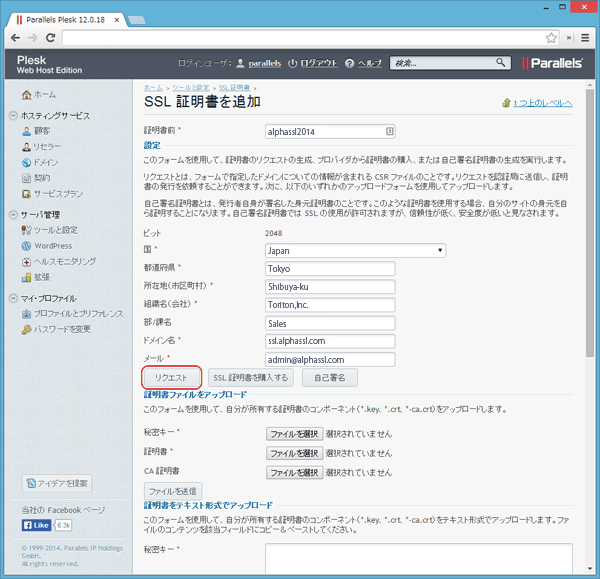The image size is (600, 579).
Task: Click the user icon next to parallels
Action: tap(240, 63)
